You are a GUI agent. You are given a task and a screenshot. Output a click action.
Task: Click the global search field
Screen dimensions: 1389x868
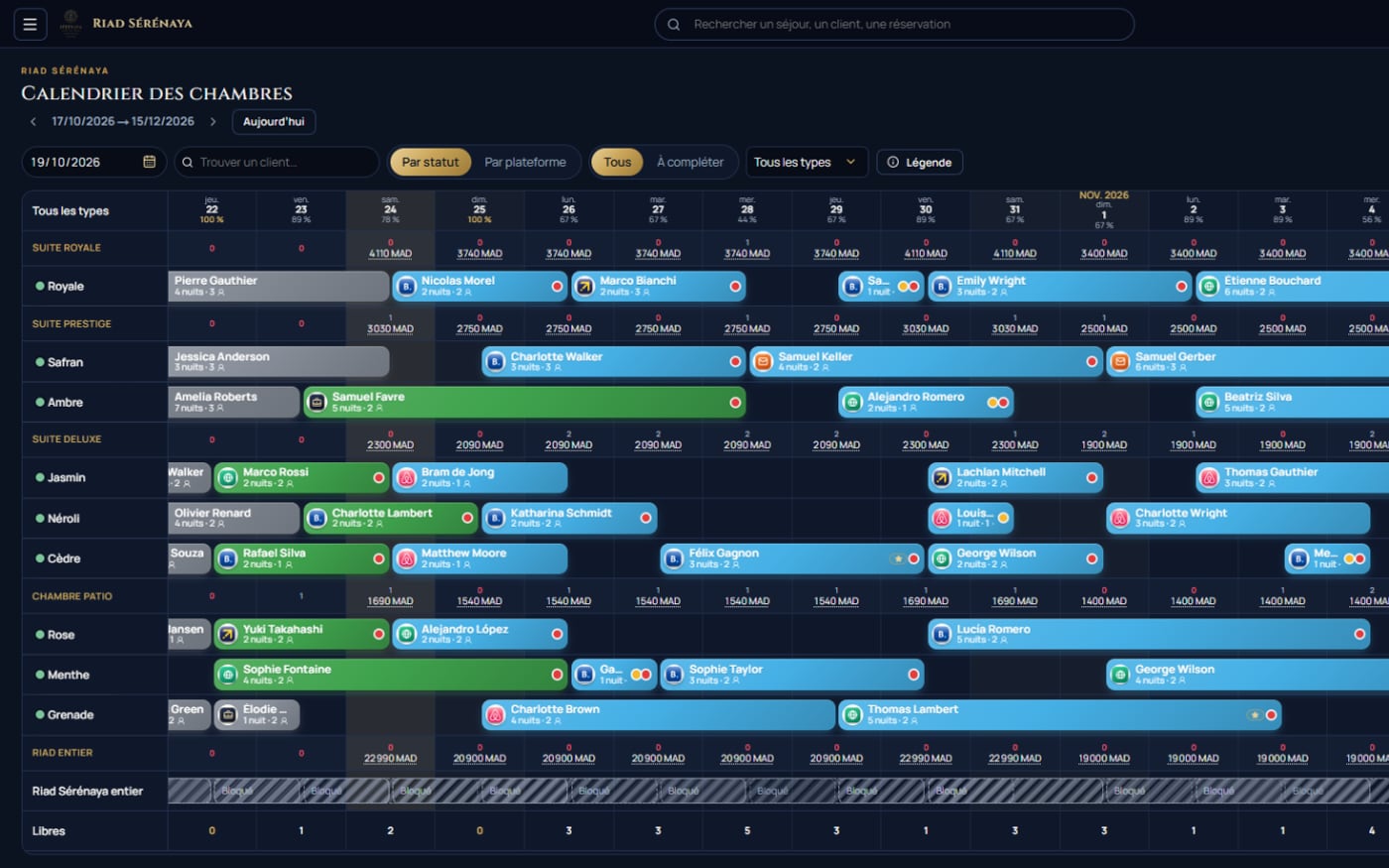894,24
